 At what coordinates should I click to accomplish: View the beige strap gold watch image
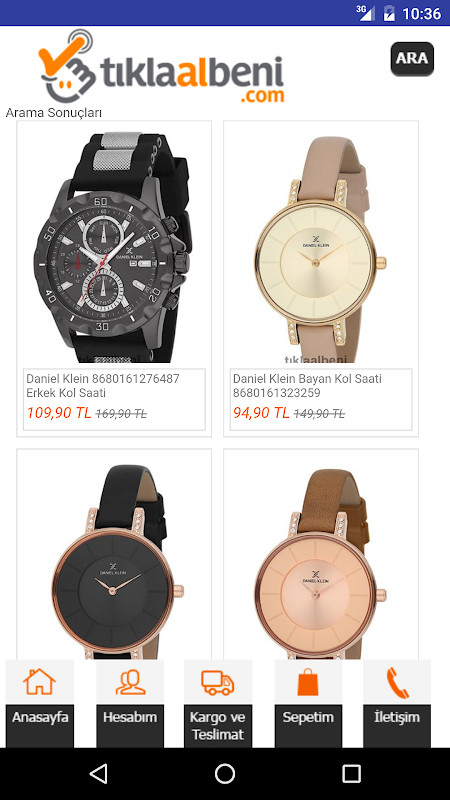pyautogui.click(x=321, y=247)
